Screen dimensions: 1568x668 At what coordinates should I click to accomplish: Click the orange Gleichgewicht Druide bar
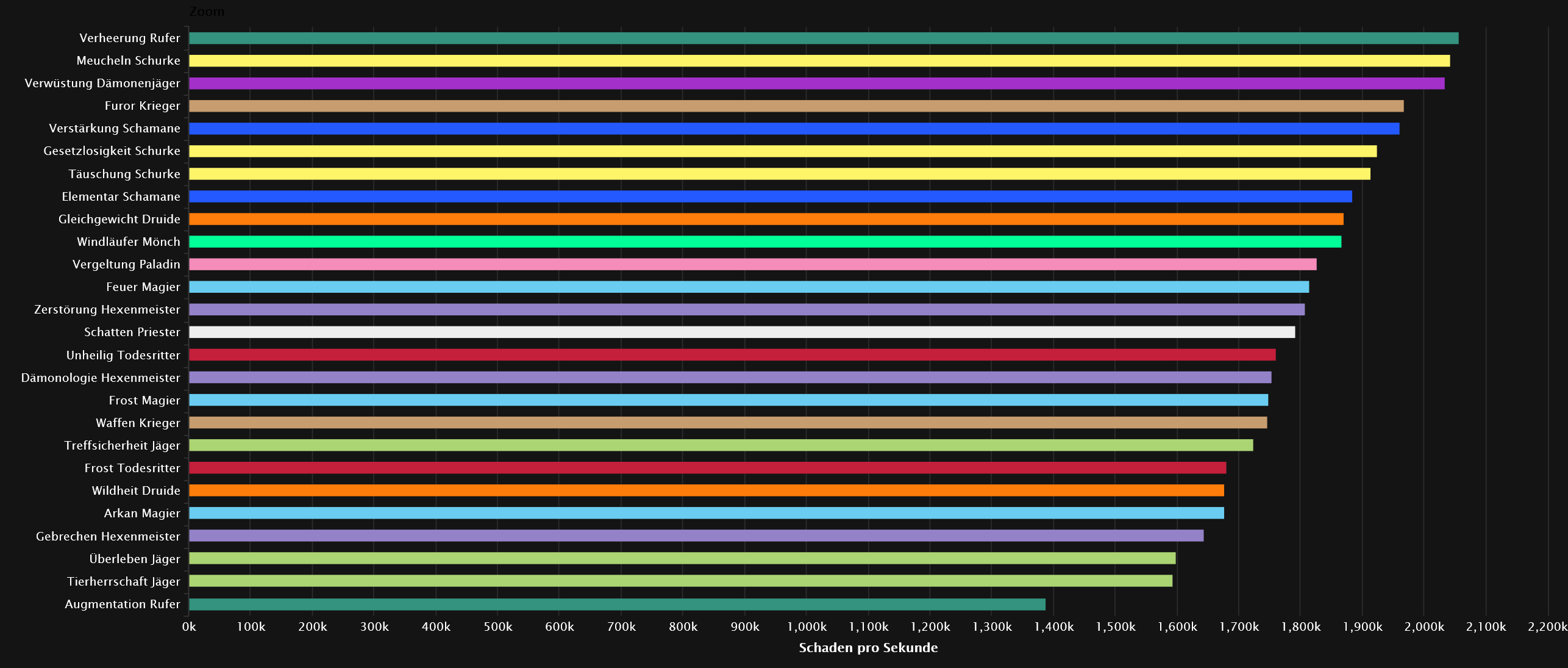click(x=766, y=219)
